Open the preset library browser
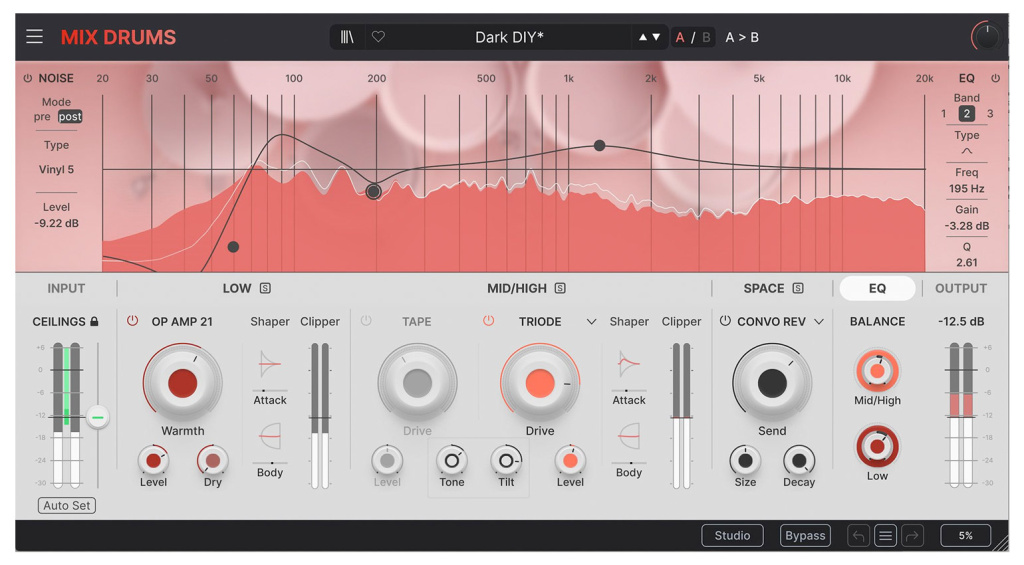1024x565 pixels. point(347,37)
